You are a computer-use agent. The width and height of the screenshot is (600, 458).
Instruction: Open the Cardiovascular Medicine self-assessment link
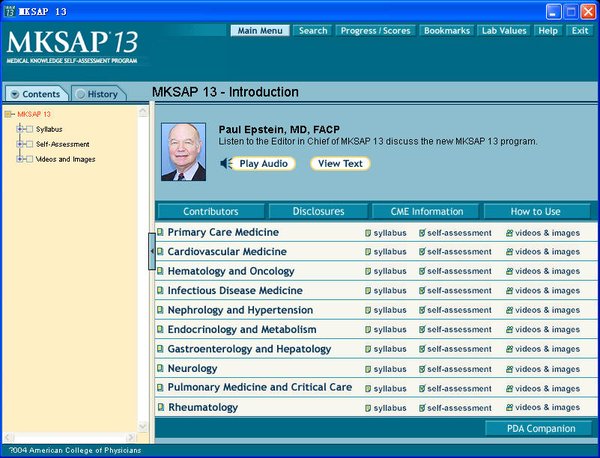(x=455, y=252)
